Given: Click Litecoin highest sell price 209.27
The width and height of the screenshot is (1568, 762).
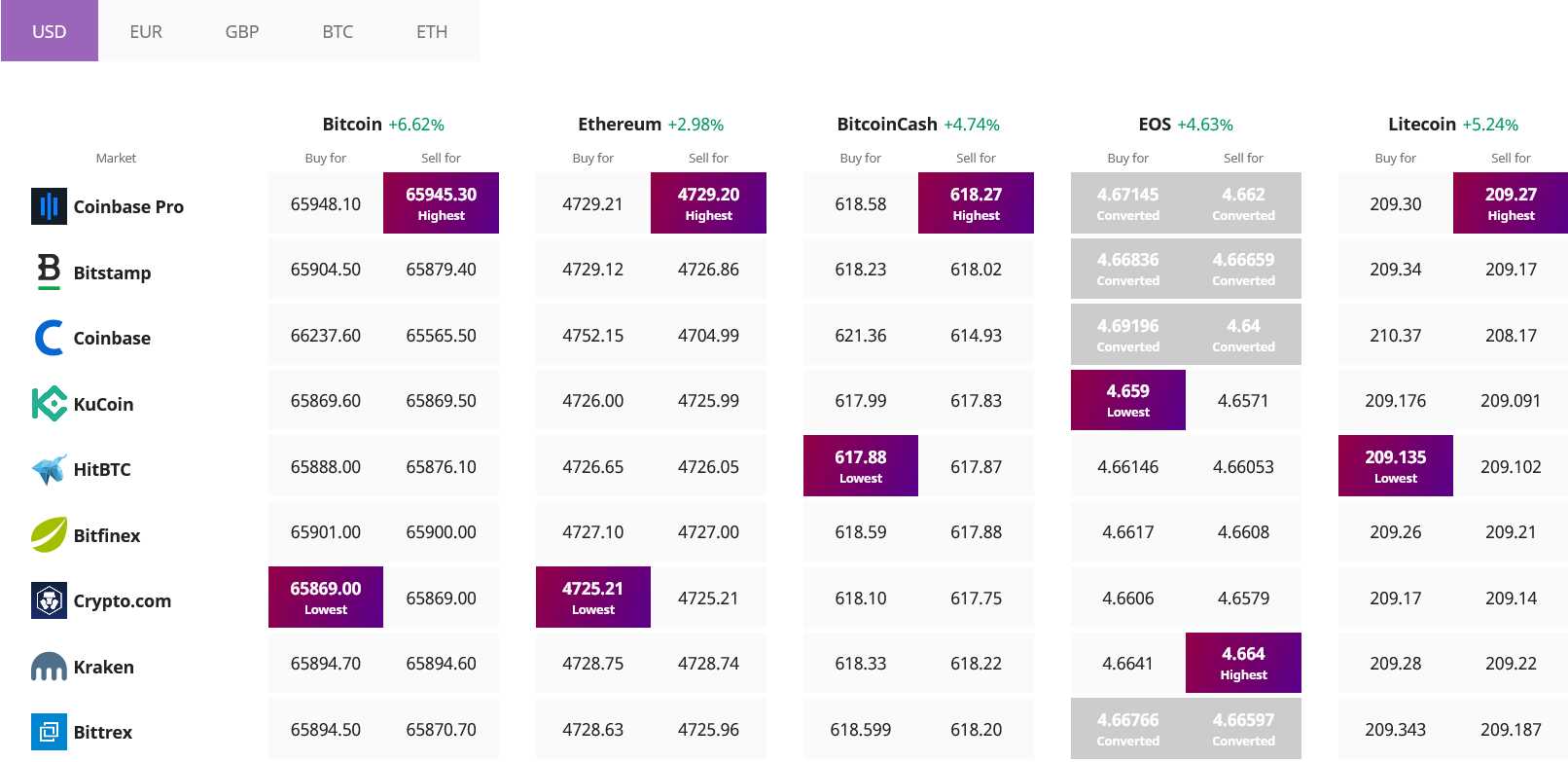Looking at the screenshot, I should [x=1511, y=202].
